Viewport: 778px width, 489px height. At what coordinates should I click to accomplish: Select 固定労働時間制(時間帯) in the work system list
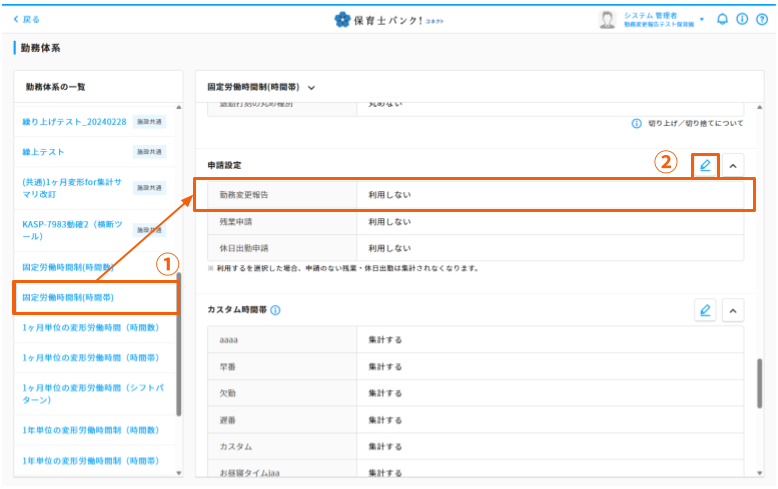68,298
